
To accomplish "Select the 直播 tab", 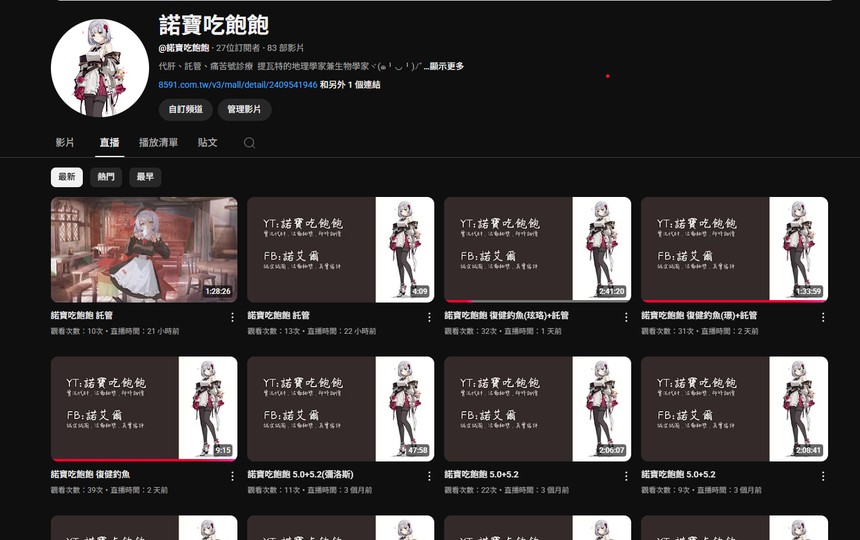I will tap(109, 143).
